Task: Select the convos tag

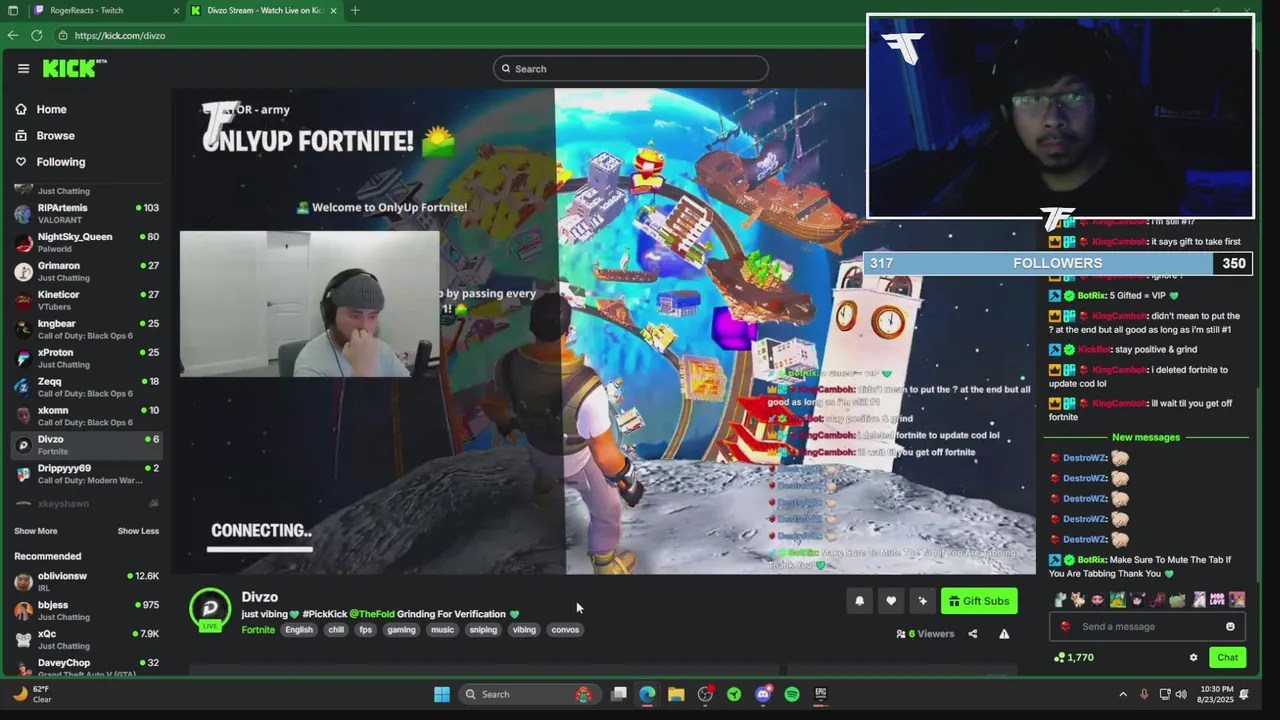Action: 565,630
